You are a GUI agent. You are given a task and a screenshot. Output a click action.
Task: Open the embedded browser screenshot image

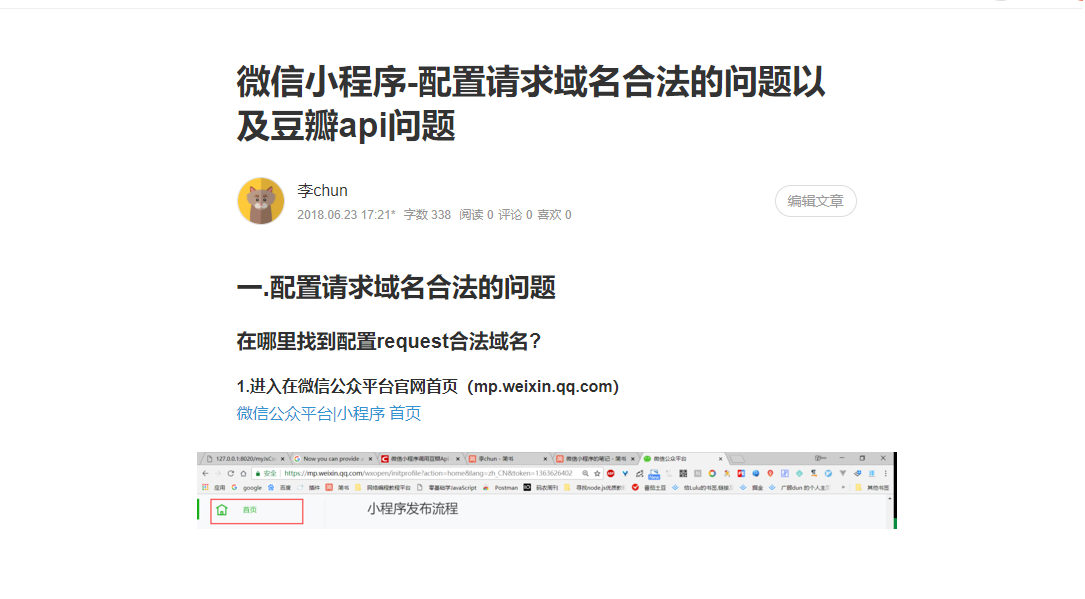547,490
